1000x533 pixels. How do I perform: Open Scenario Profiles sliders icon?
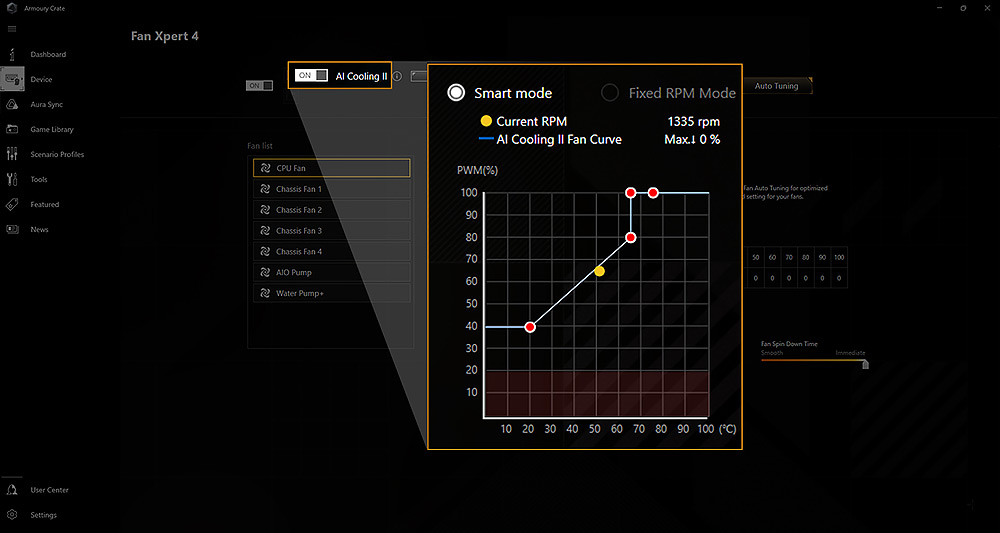click(x=12, y=154)
